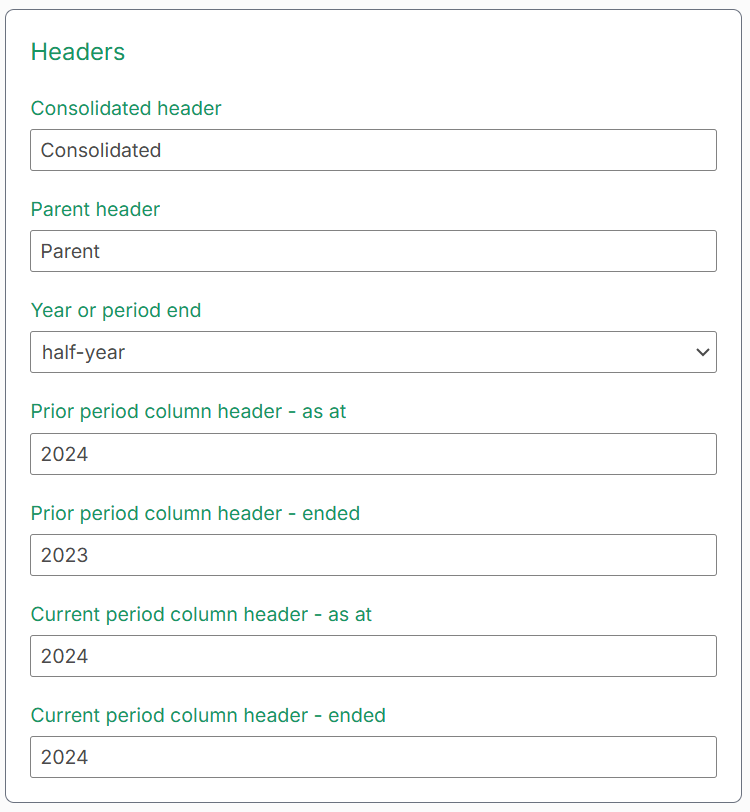Click the Parent header label text
The width and height of the screenshot is (750, 812).
(95, 210)
